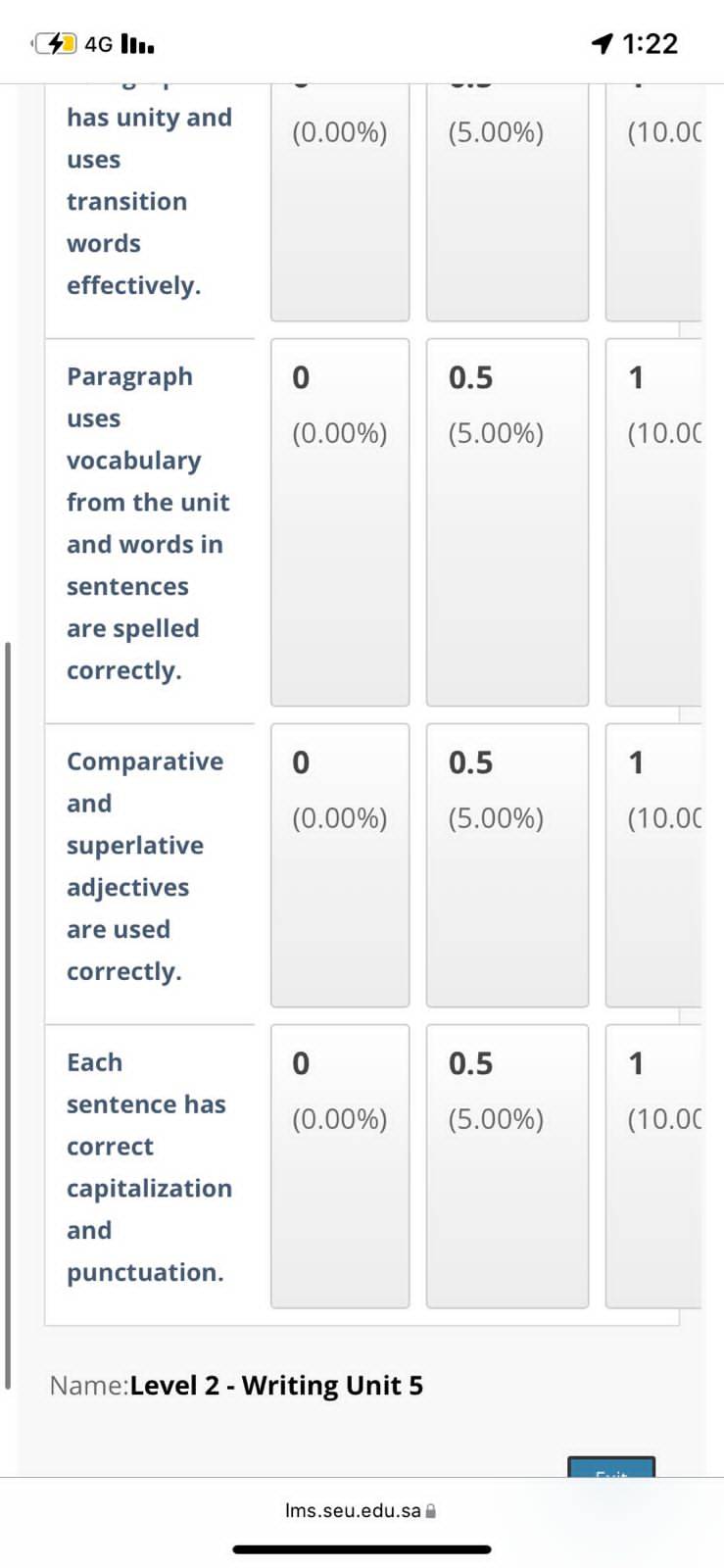Select 0 score for comparative and superlative adjectives
Image resolution: width=724 pixels, height=1568 pixels.
tap(340, 864)
